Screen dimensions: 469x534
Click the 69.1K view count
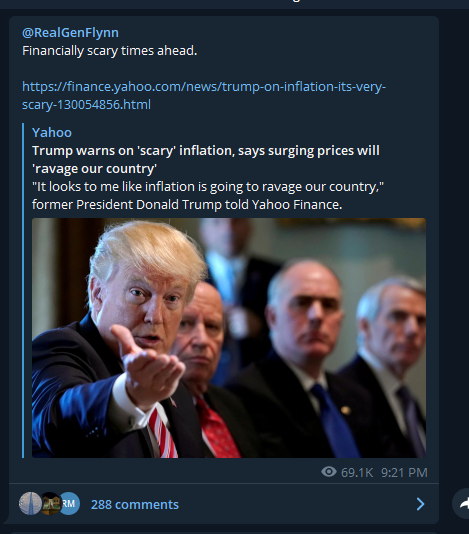[357, 472]
